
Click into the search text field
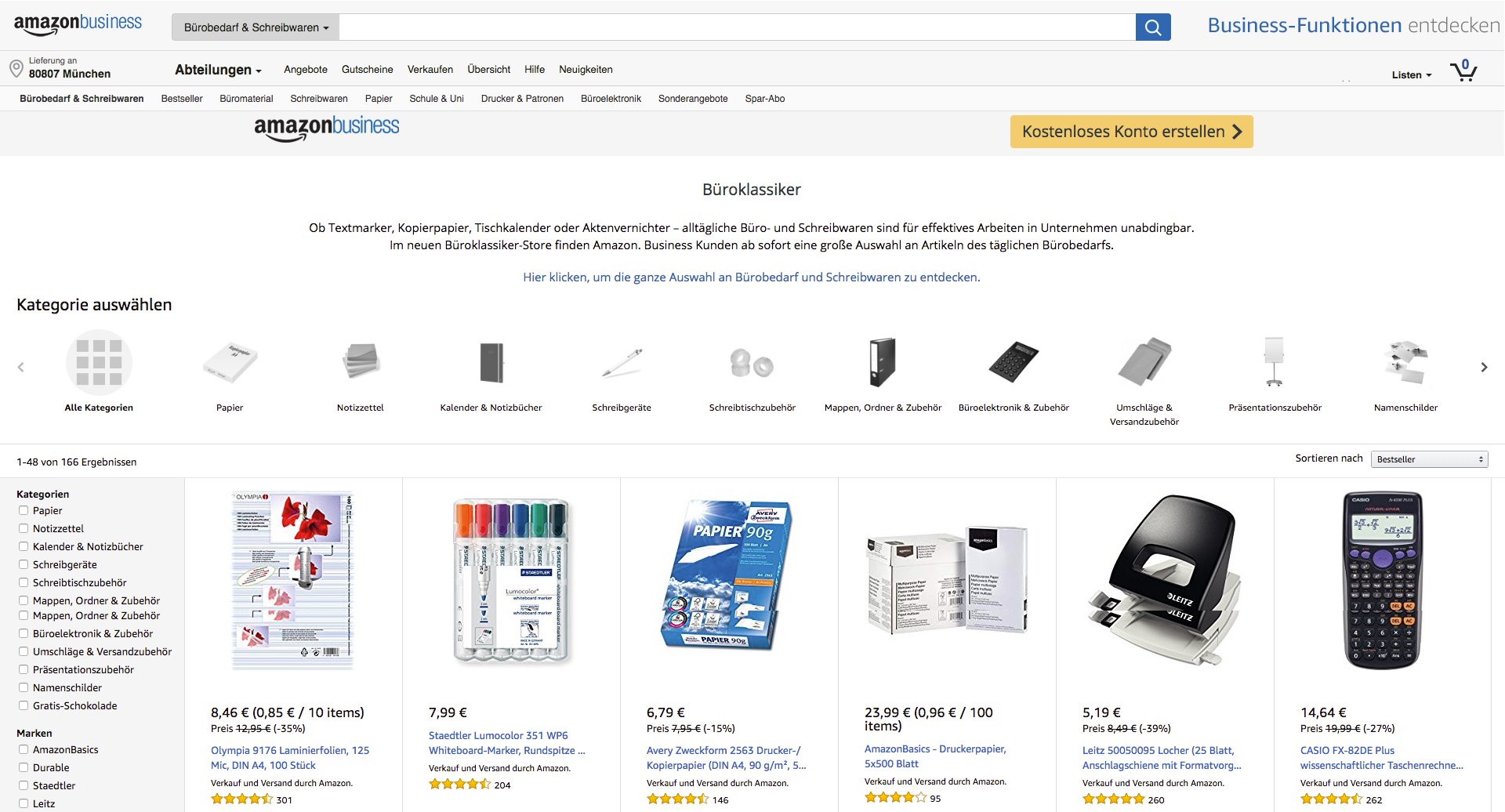pyautogui.click(x=737, y=27)
